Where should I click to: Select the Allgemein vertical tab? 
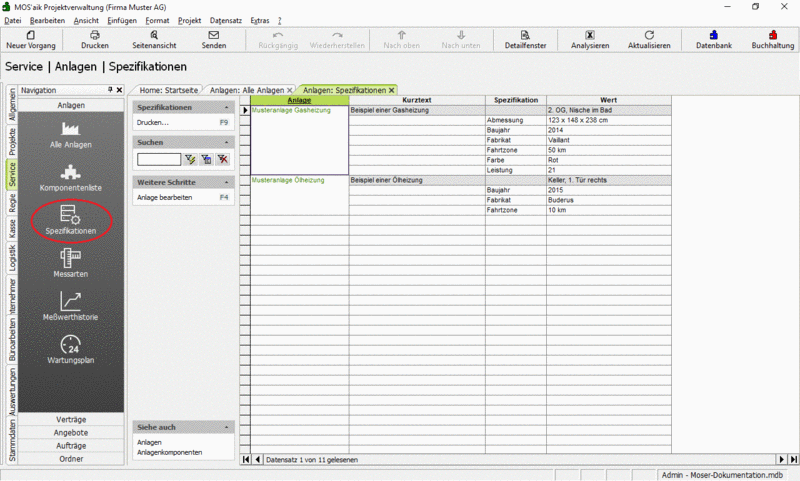click(12, 104)
